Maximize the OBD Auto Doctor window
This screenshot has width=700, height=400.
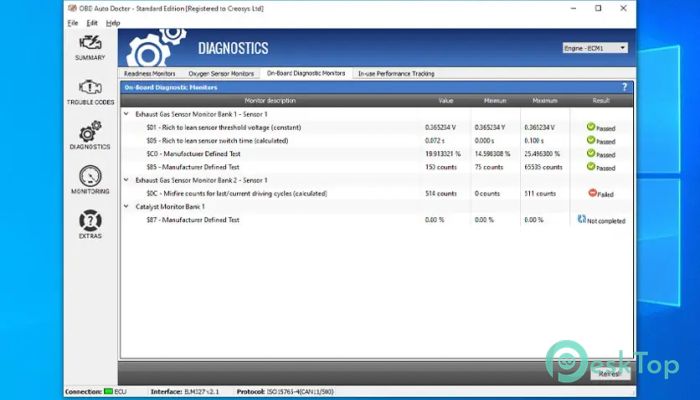tap(598, 8)
